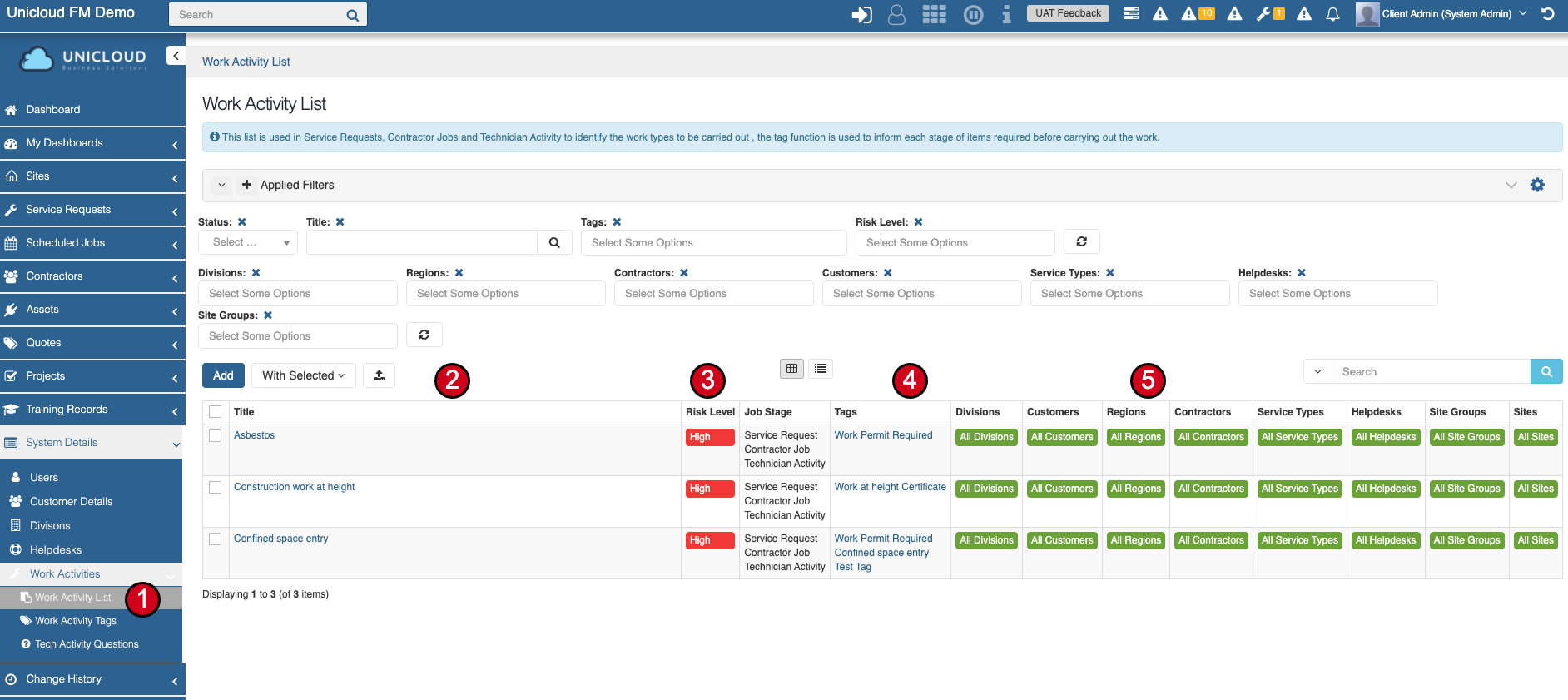Remove the Tags filter with its X
Screen dimensions: 1568x700
click(x=617, y=222)
